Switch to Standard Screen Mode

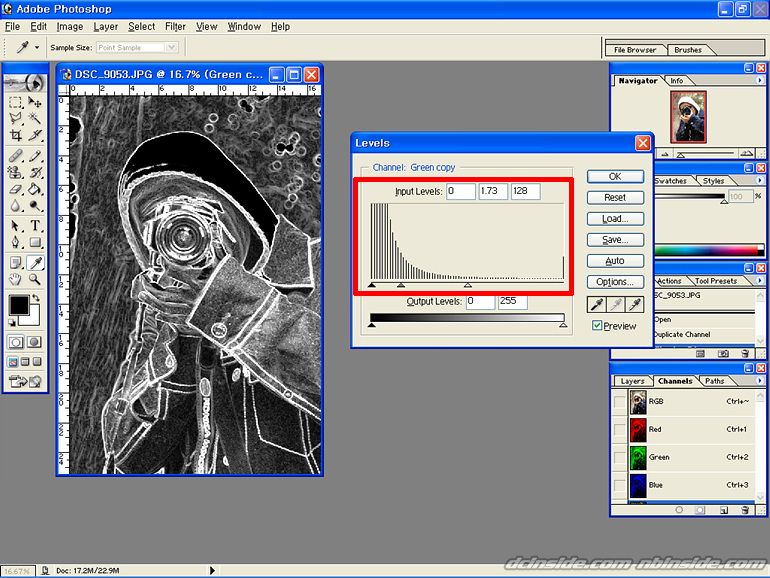click(x=13, y=362)
